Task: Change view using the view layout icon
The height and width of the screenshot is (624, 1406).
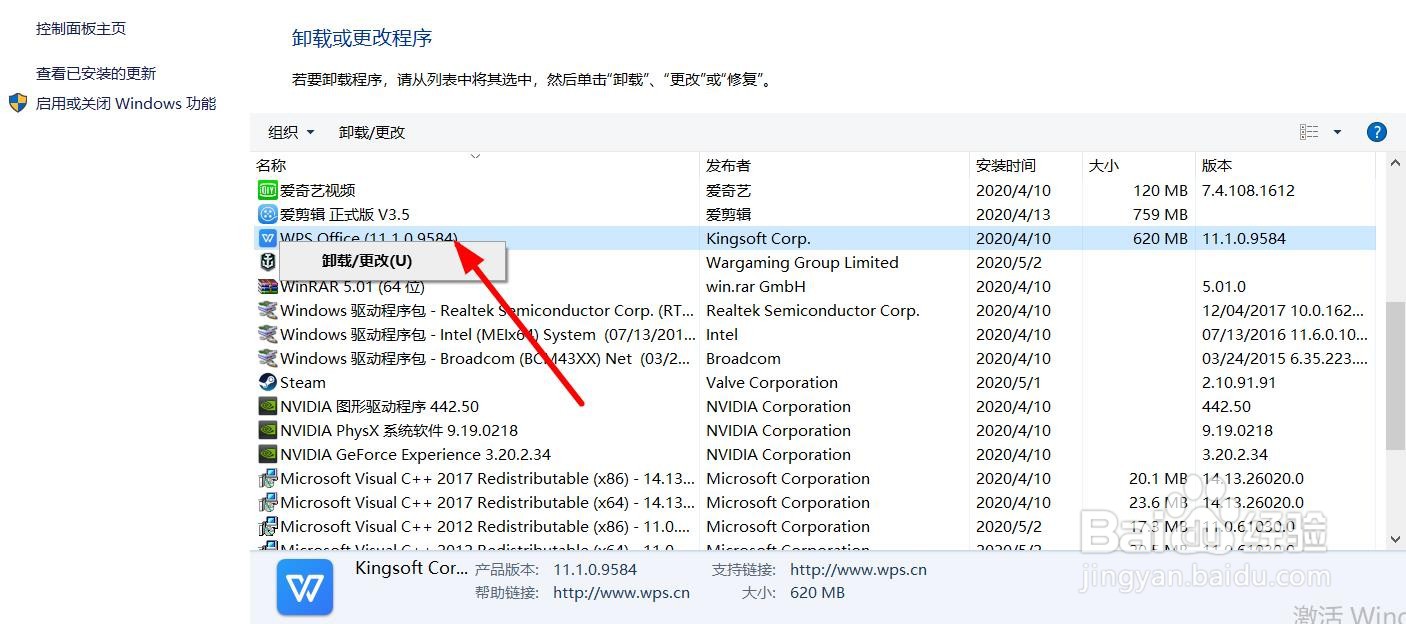Action: click(x=1309, y=132)
